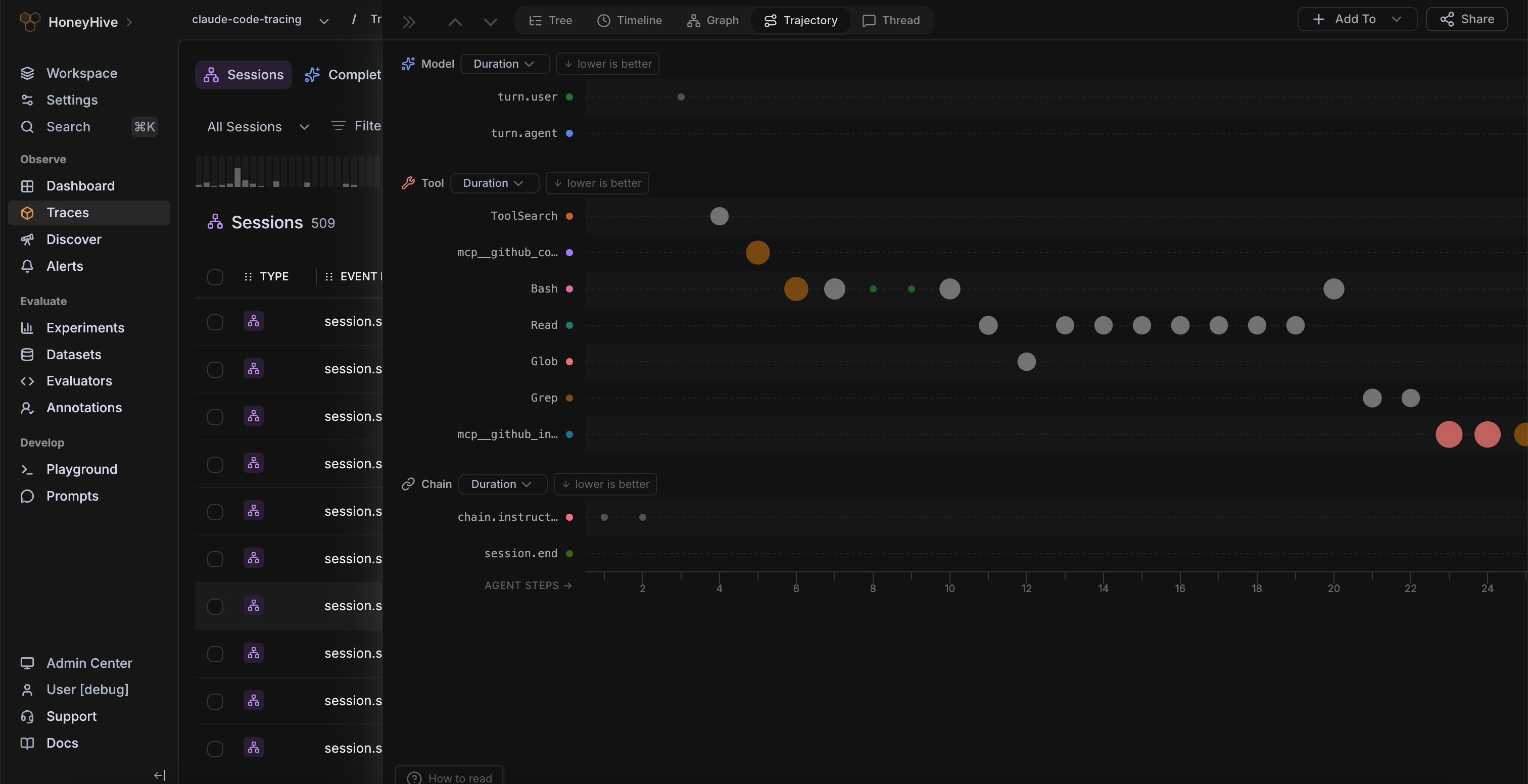Switch to the Graph view tab
This screenshot has width=1528, height=784.
pos(713,20)
